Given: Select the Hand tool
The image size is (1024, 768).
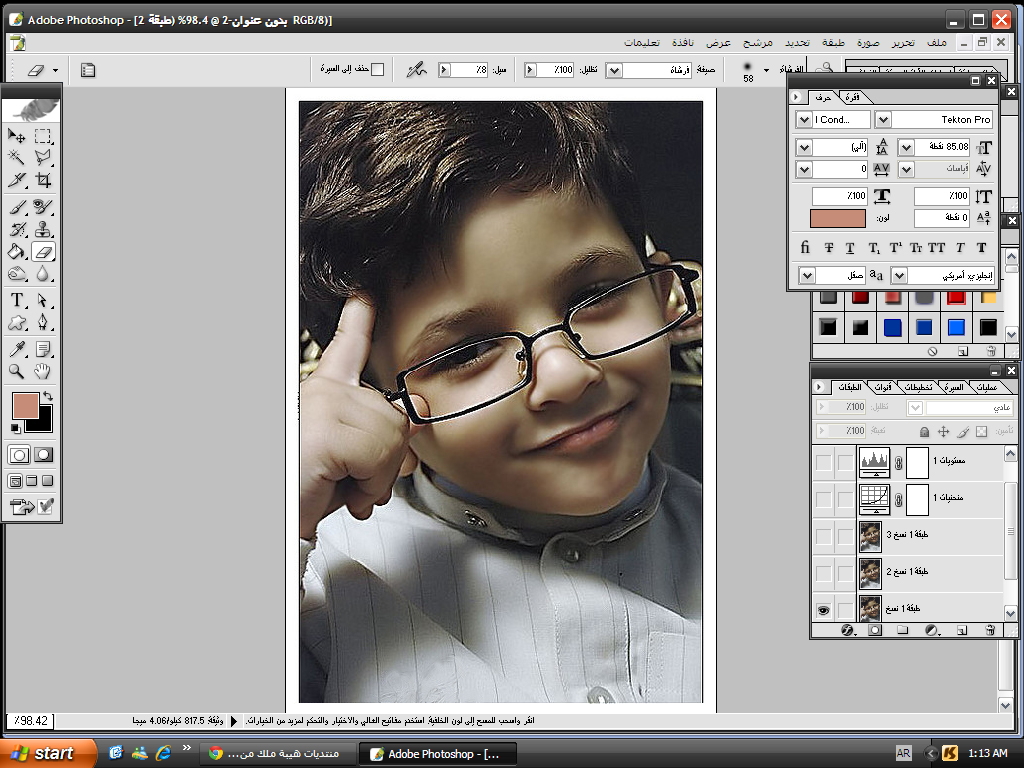Looking at the screenshot, I should (43, 372).
